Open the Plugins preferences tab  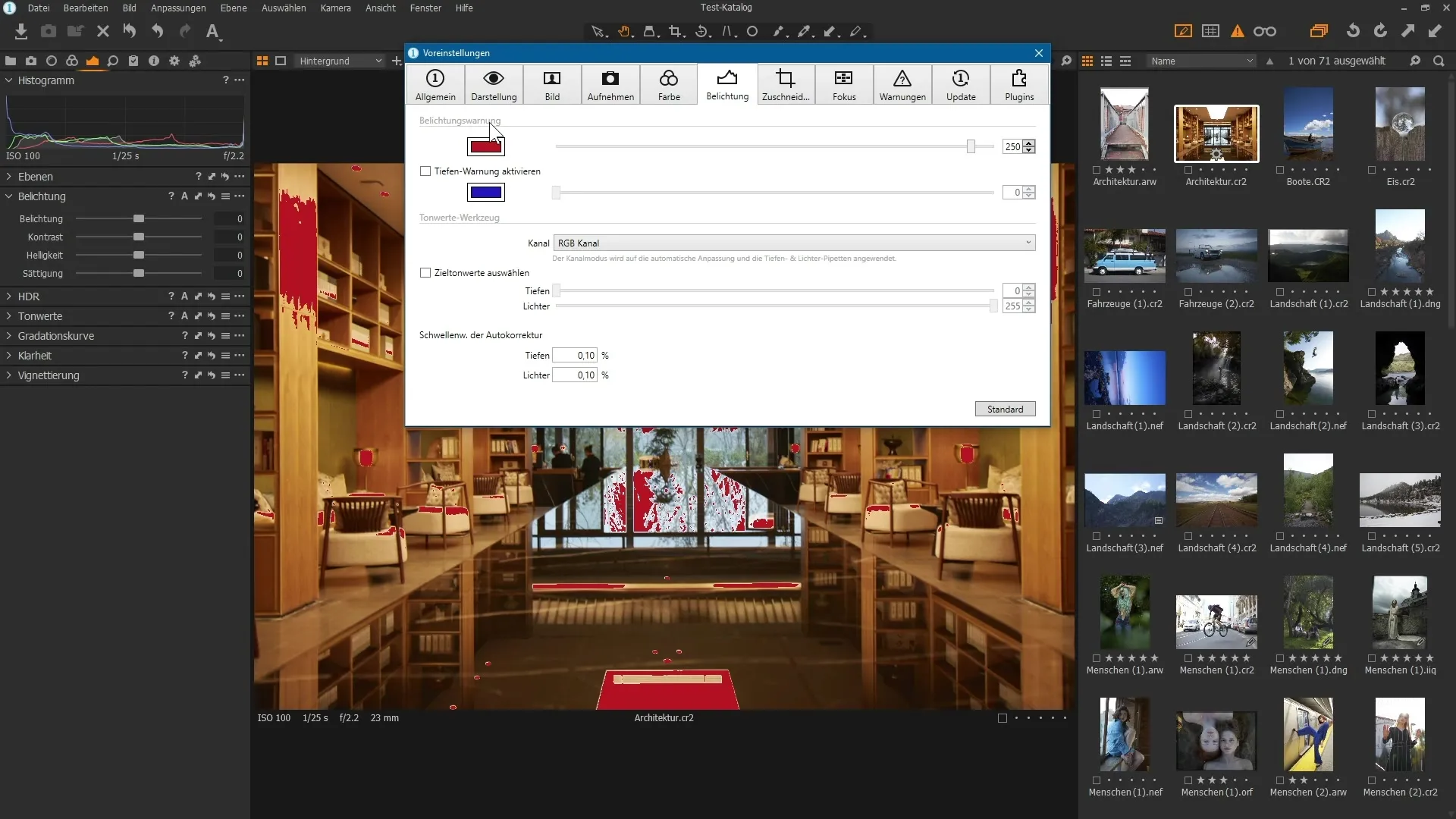[1019, 84]
